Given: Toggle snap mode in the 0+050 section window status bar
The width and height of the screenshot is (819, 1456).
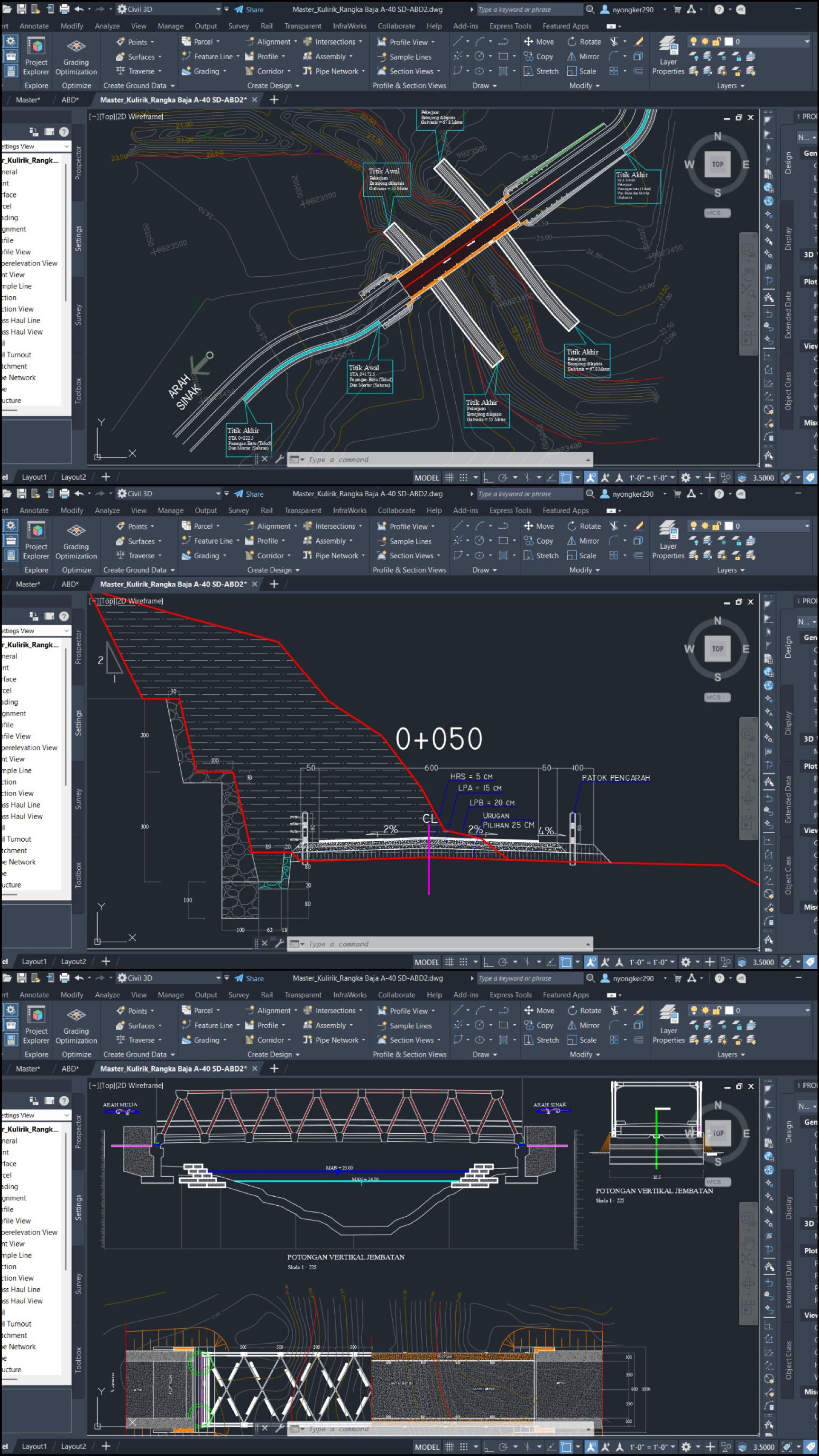Looking at the screenshot, I should (x=463, y=962).
